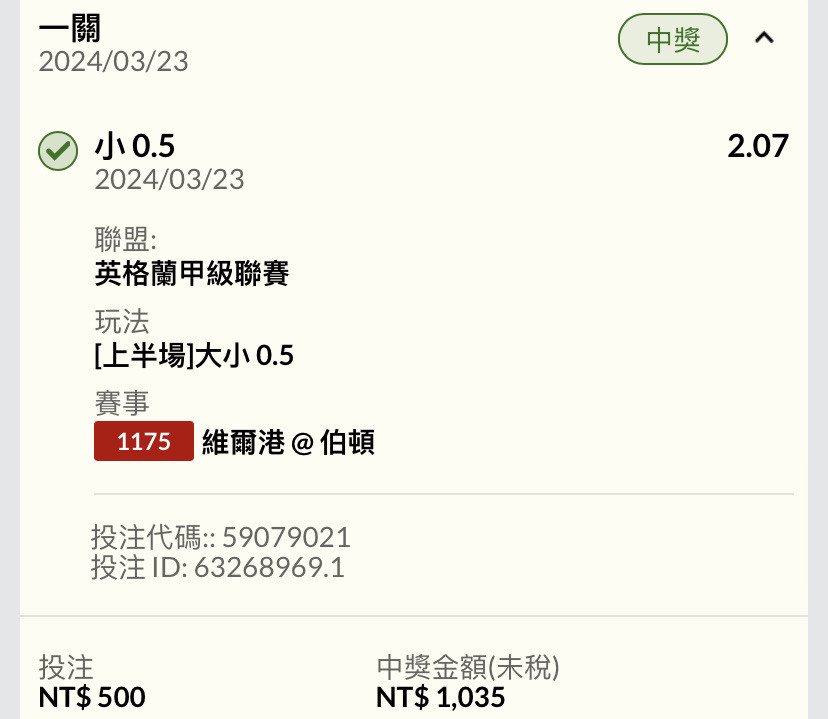
Task: Click the 投注 ID 63268969.1 text
Action: 218,567
